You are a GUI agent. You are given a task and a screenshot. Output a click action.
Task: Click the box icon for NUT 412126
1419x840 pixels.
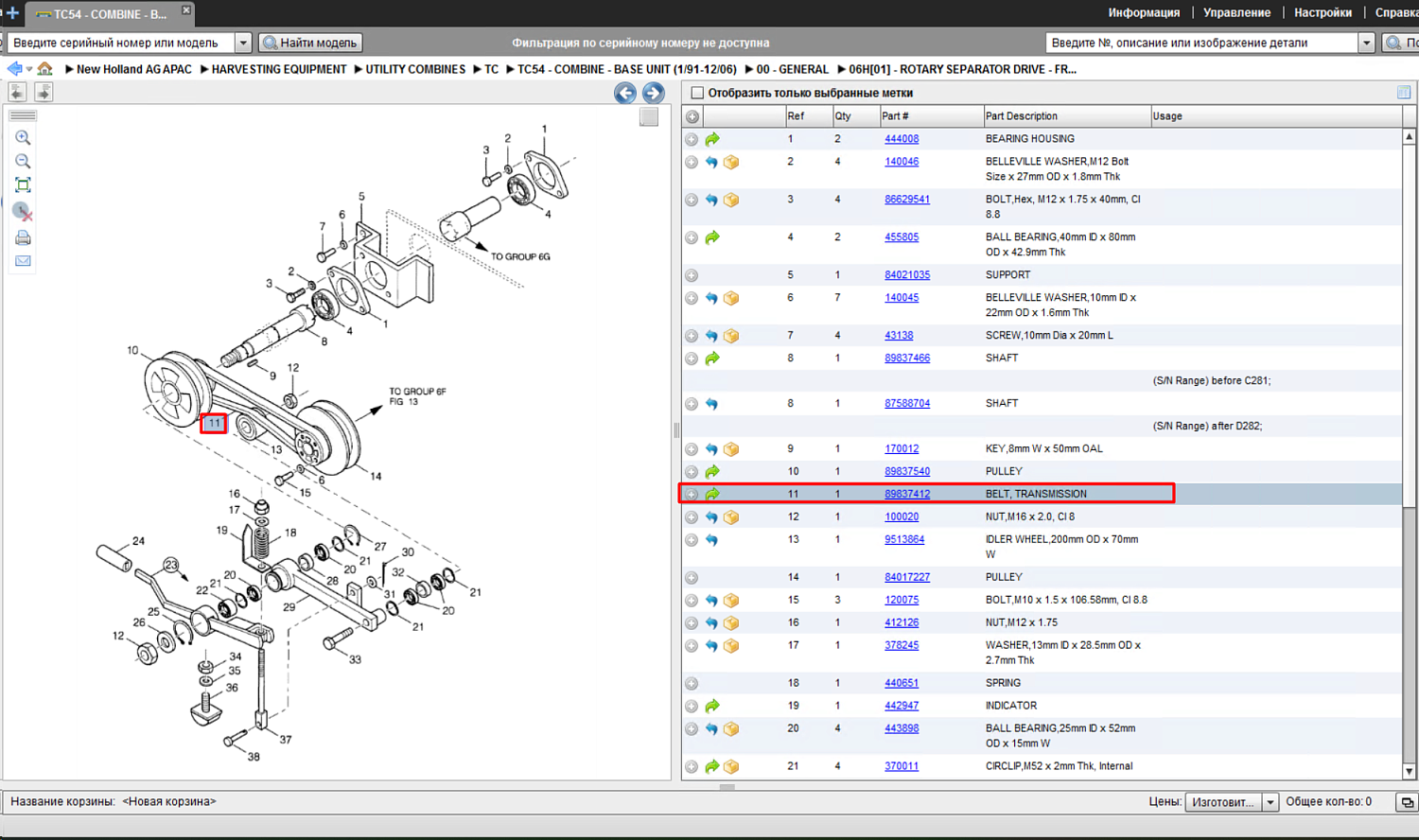731,623
